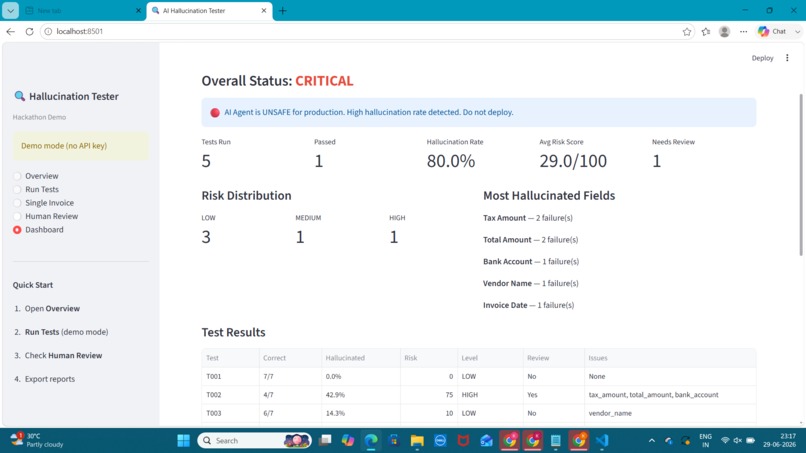This screenshot has height=453, width=806.
Task: Close the AI Hallucination Tester tab
Action: [264, 10]
